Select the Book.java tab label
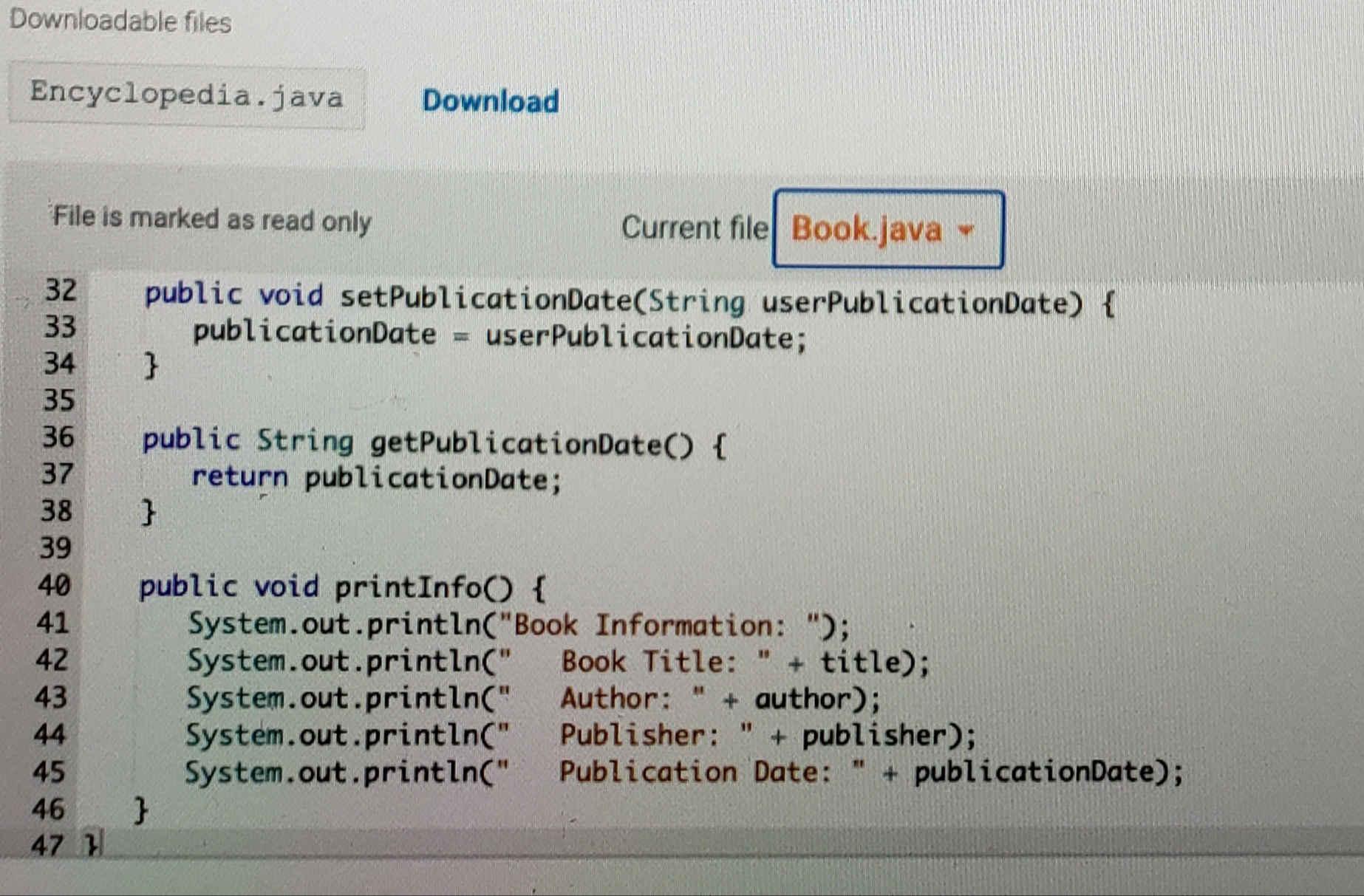Viewport: 1364px width, 896px height. coord(865,230)
